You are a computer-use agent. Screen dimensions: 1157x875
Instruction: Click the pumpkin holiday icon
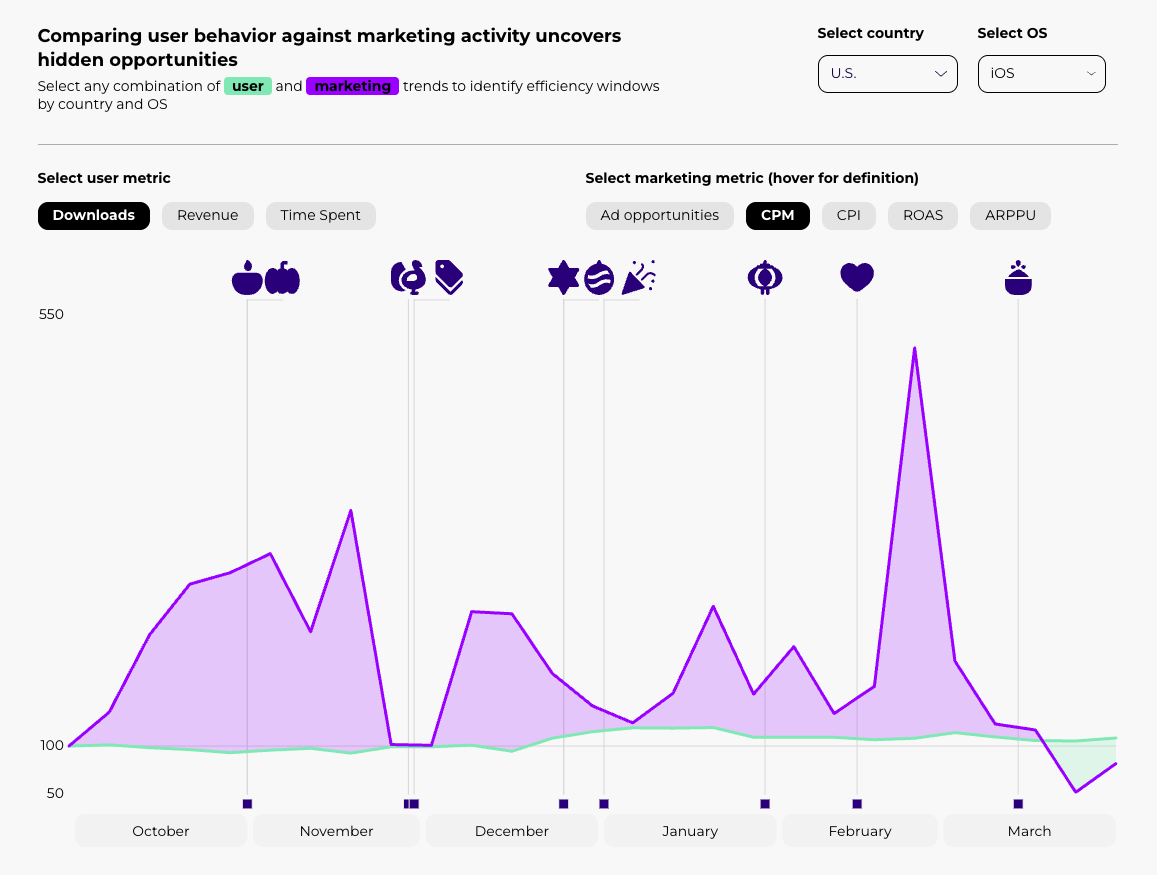(283, 277)
